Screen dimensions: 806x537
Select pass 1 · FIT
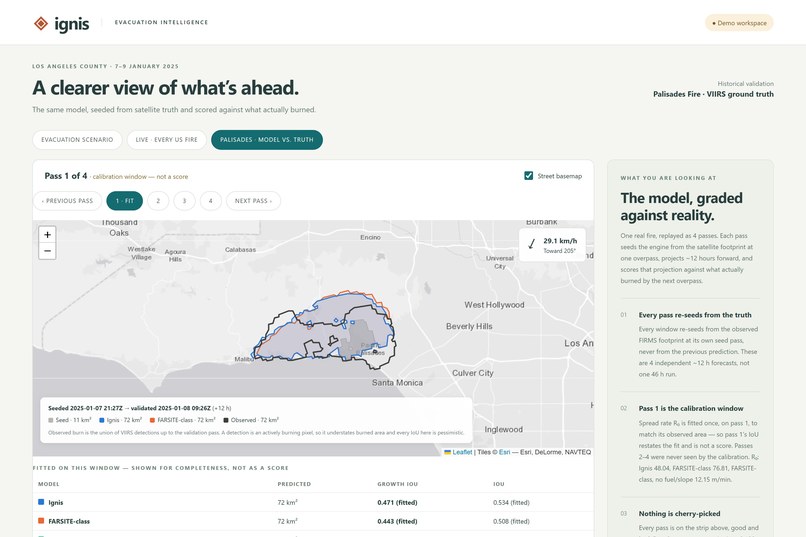pyautogui.click(x=124, y=201)
